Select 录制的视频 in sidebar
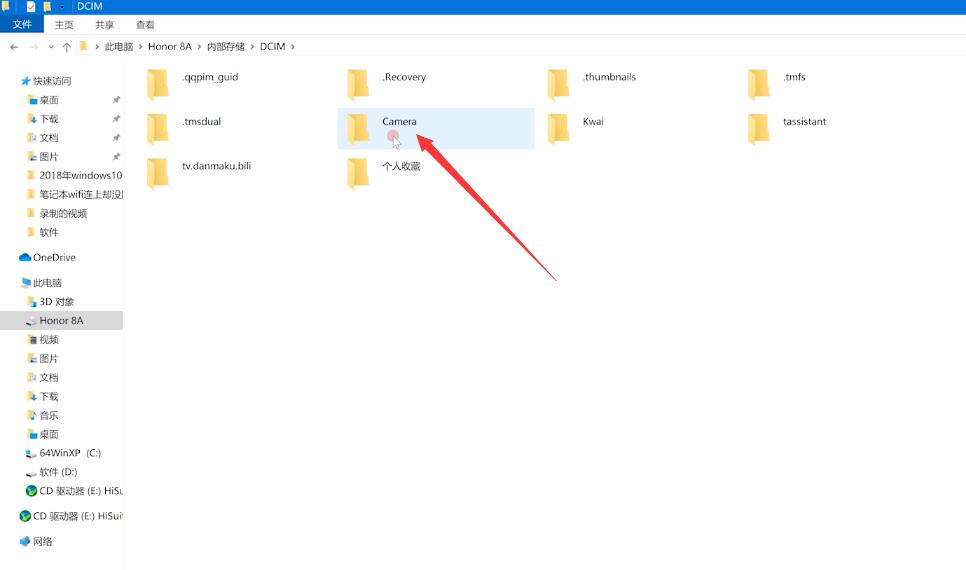This screenshot has width=966, height=570. coord(63,213)
